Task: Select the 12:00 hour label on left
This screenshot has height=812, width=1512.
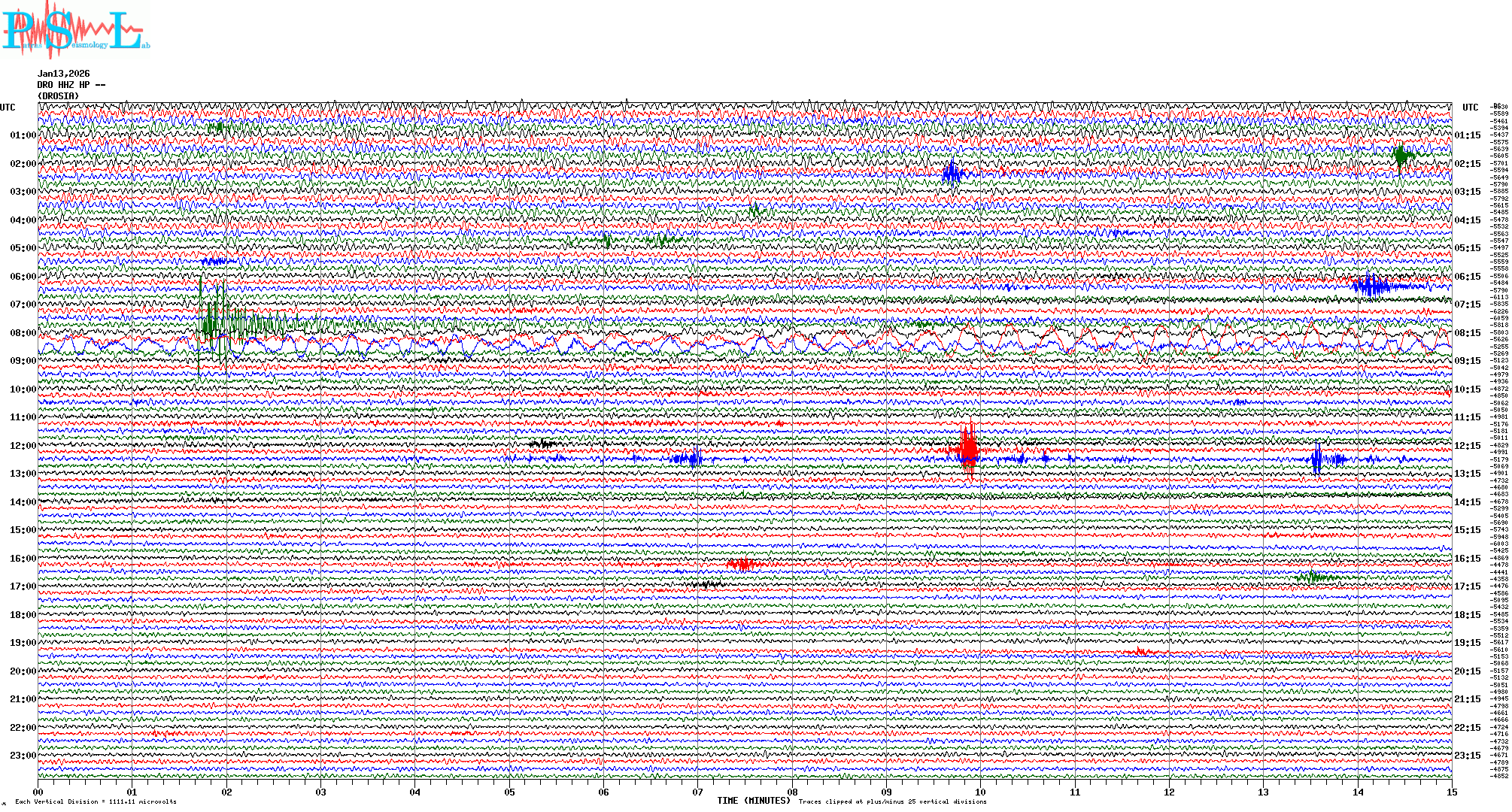Action: point(23,446)
